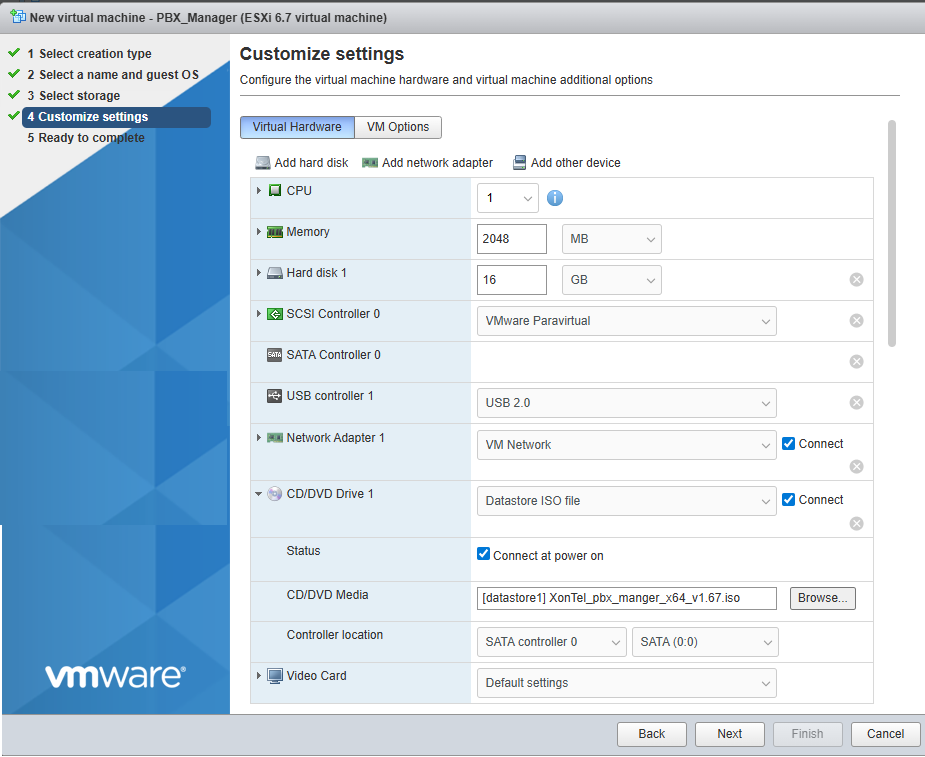Click the Add network adapter icon
The height and width of the screenshot is (757, 925).
[x=370, y=163]
